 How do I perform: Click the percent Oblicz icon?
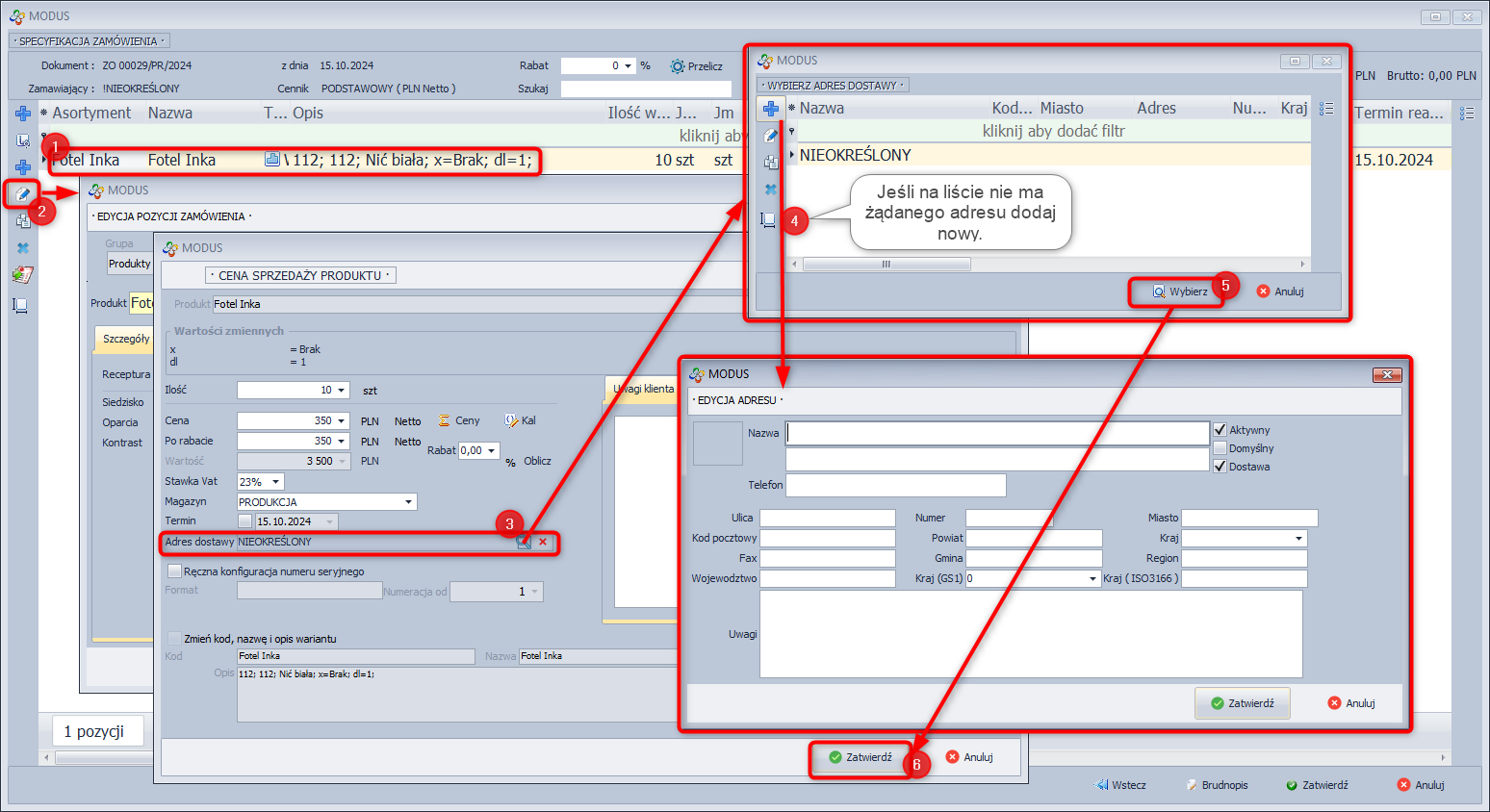[x=511, y=462]
